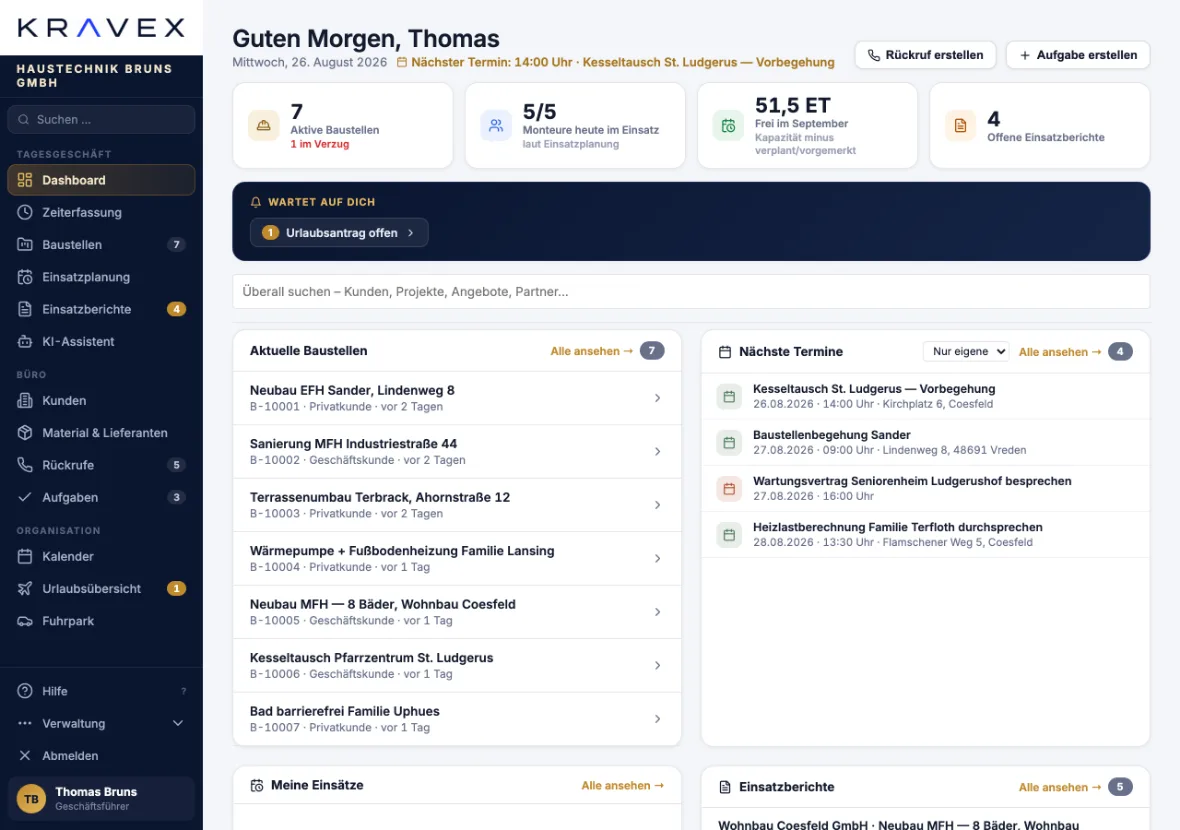The height and width of the screenshot is (830, 1180).
Task: Click calendar icon next to Heizlastberechnung Familie Terfloth
Action: [x=728, y=534]
